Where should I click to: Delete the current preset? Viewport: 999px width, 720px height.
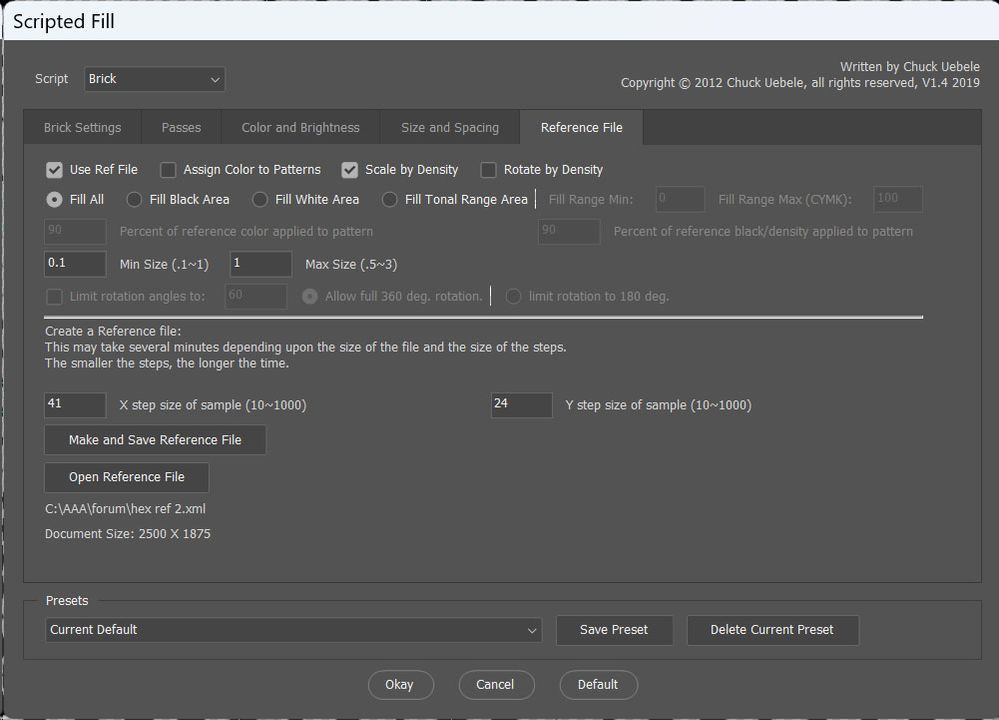(773, 630)
